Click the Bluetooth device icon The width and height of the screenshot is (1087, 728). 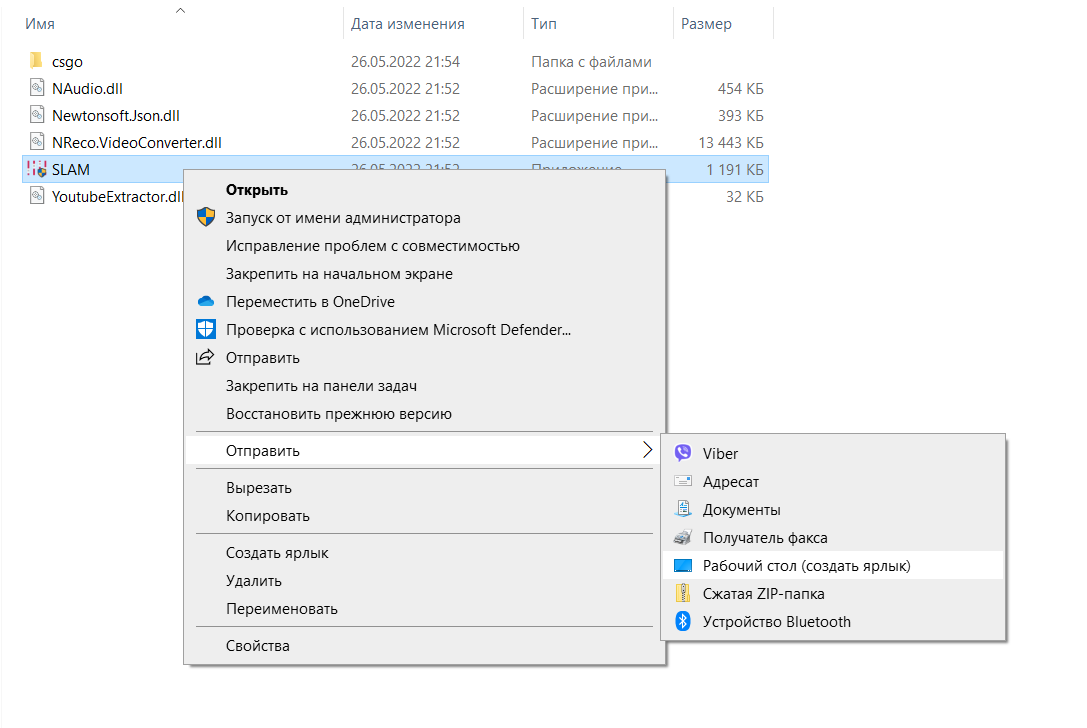coord(683,622)
